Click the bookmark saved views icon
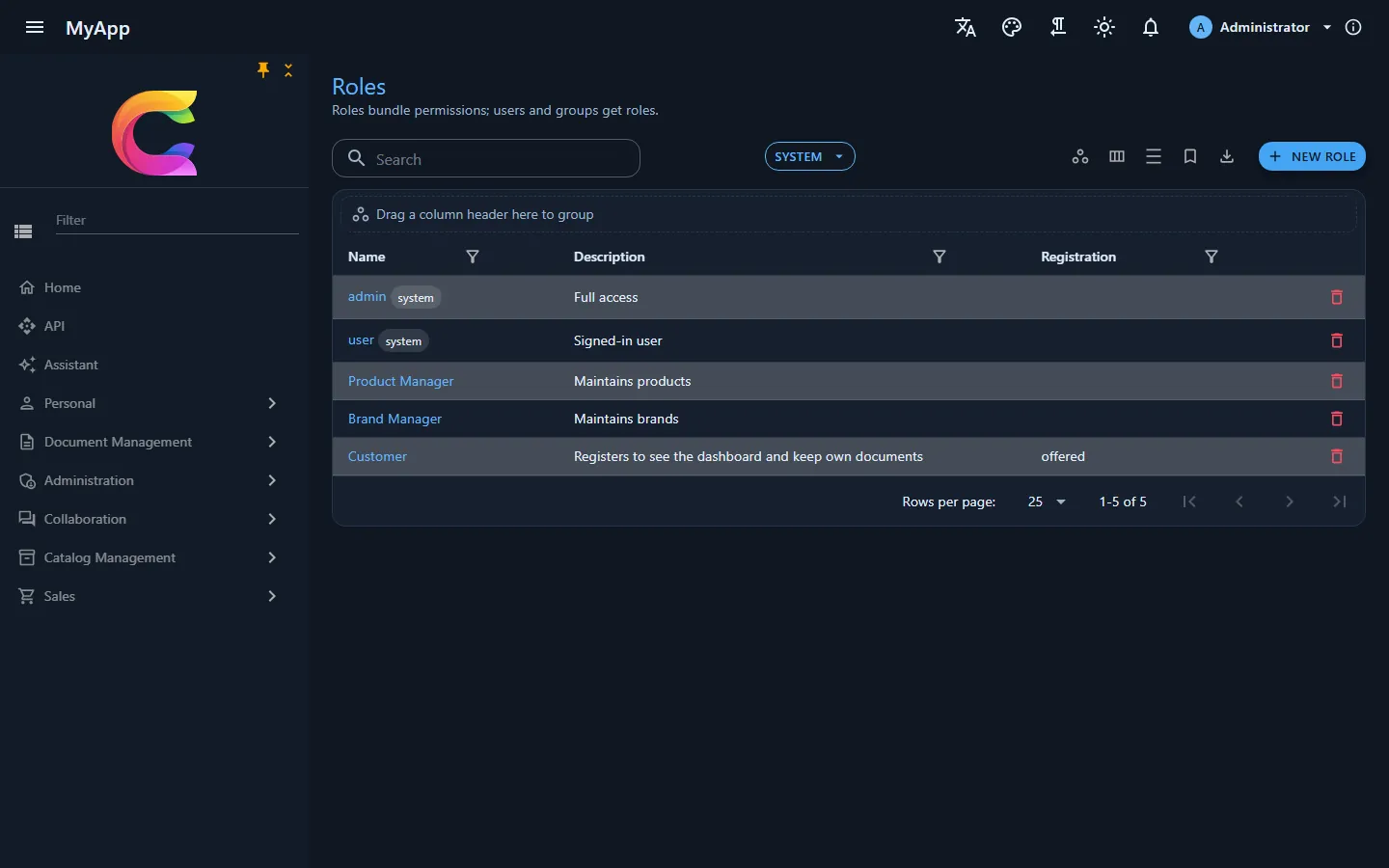 [1190, 156]
